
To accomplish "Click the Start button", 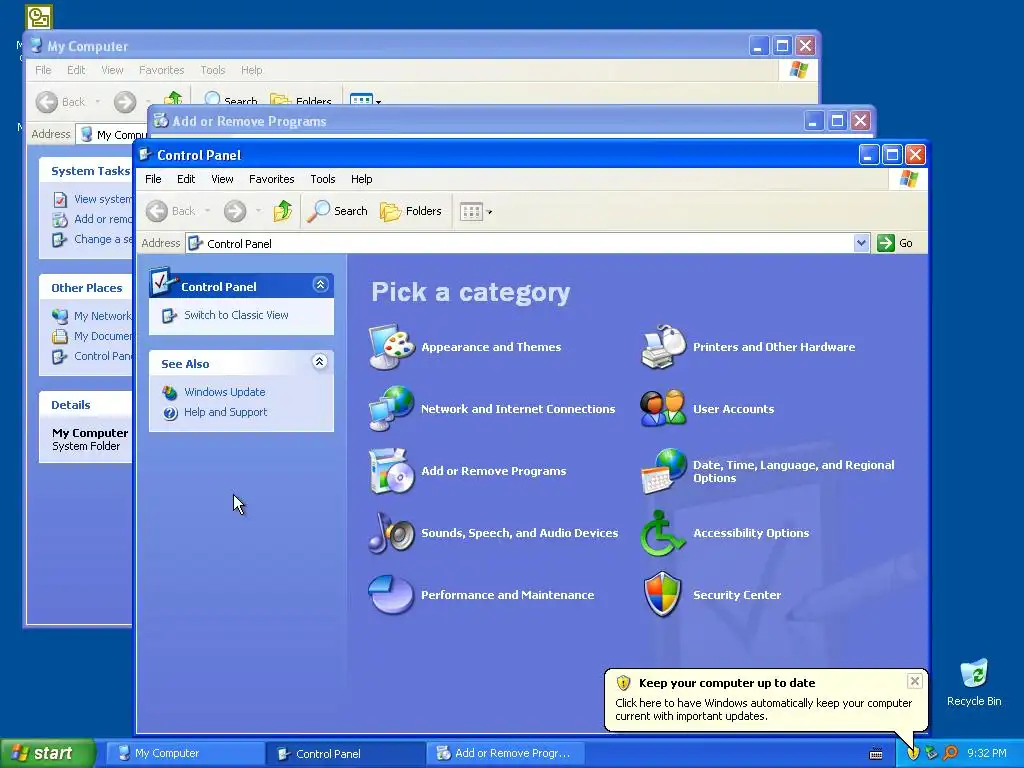I will coord(46,753).
